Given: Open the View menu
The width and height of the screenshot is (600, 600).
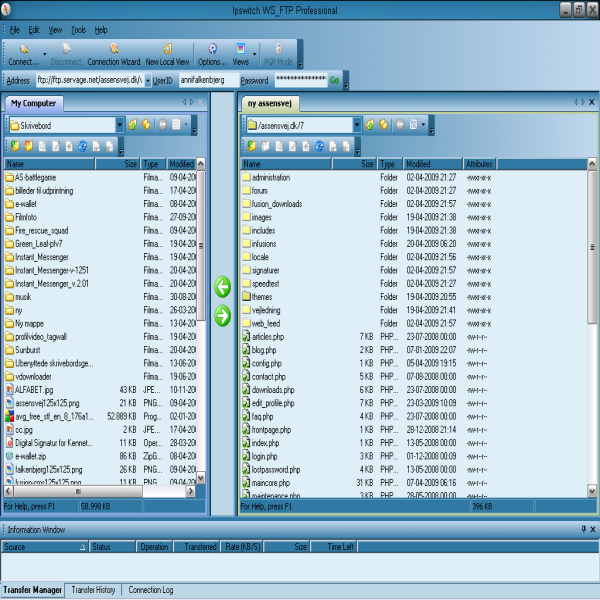Looking at the screenshot, I should (55, 30).
